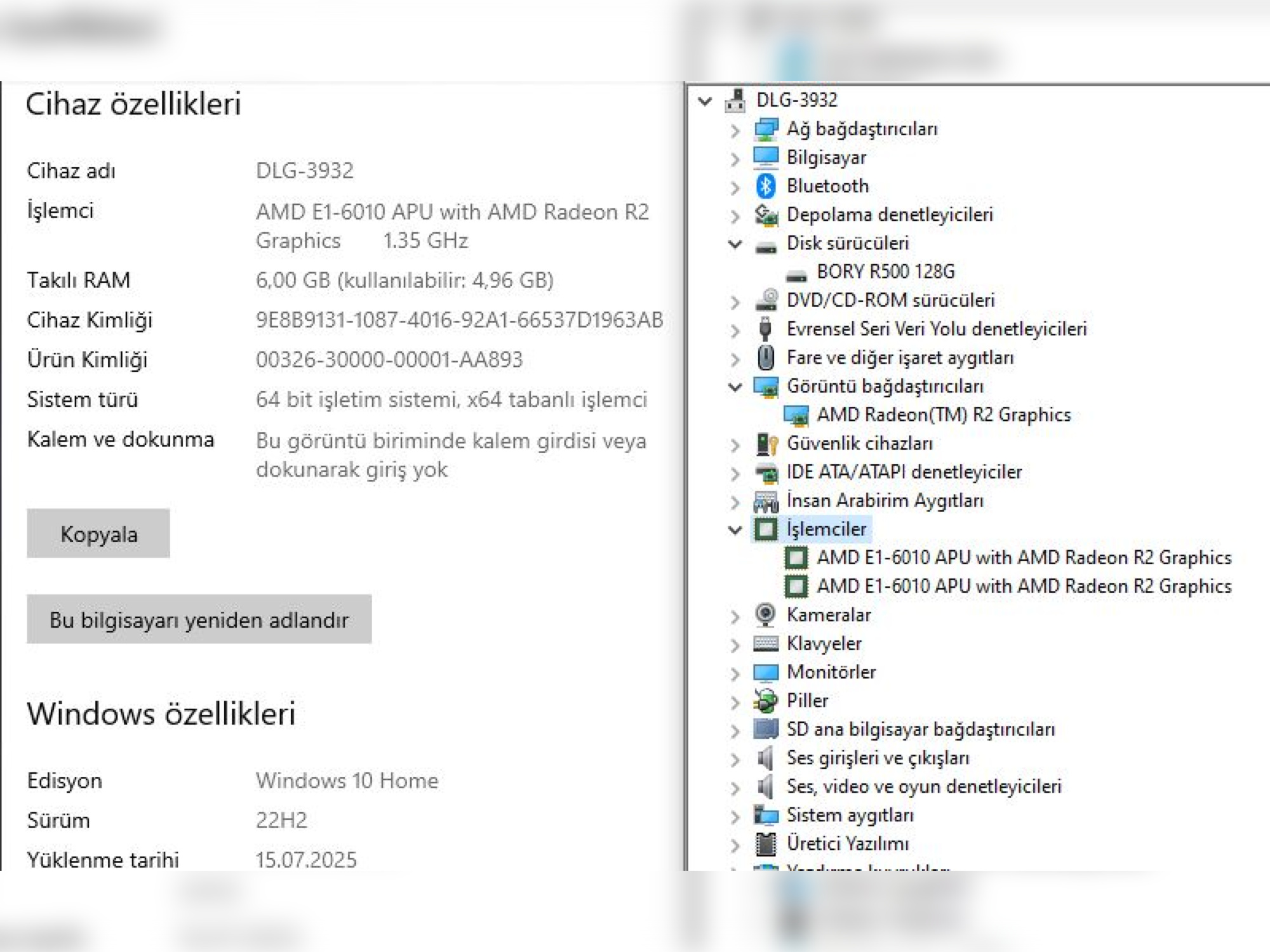Screen dimensions: 1270x952
Task: Click the Windows 10 Home edition value
Action: 347,781
